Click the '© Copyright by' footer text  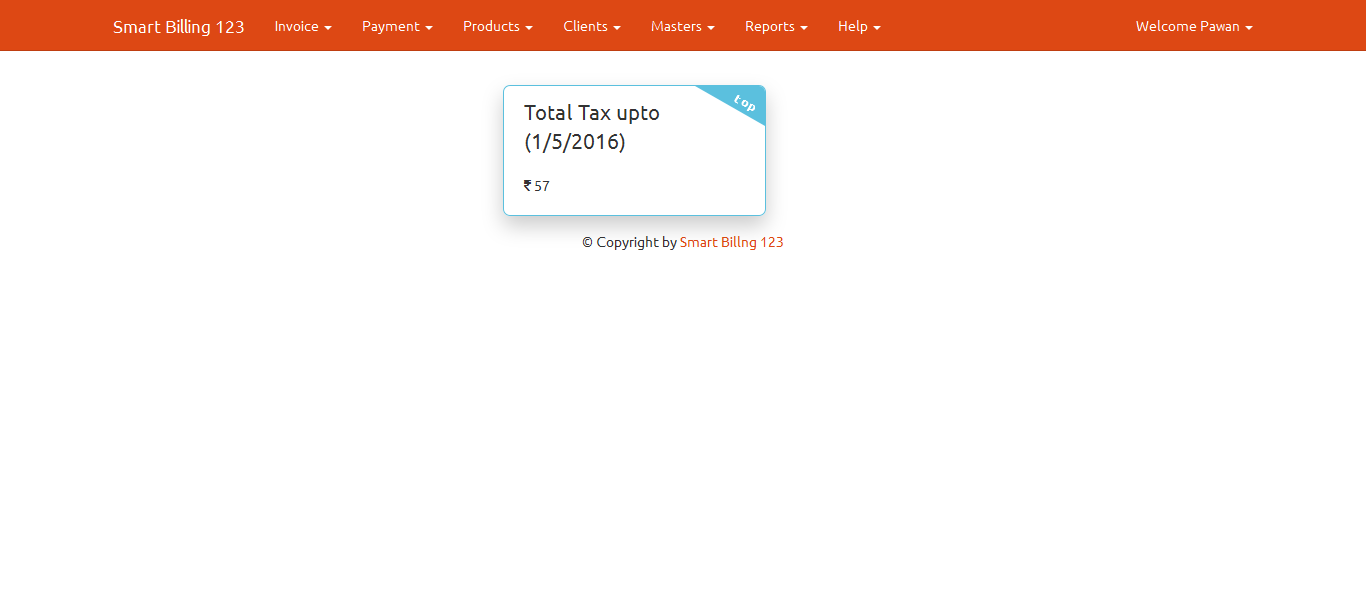point(629,242)
